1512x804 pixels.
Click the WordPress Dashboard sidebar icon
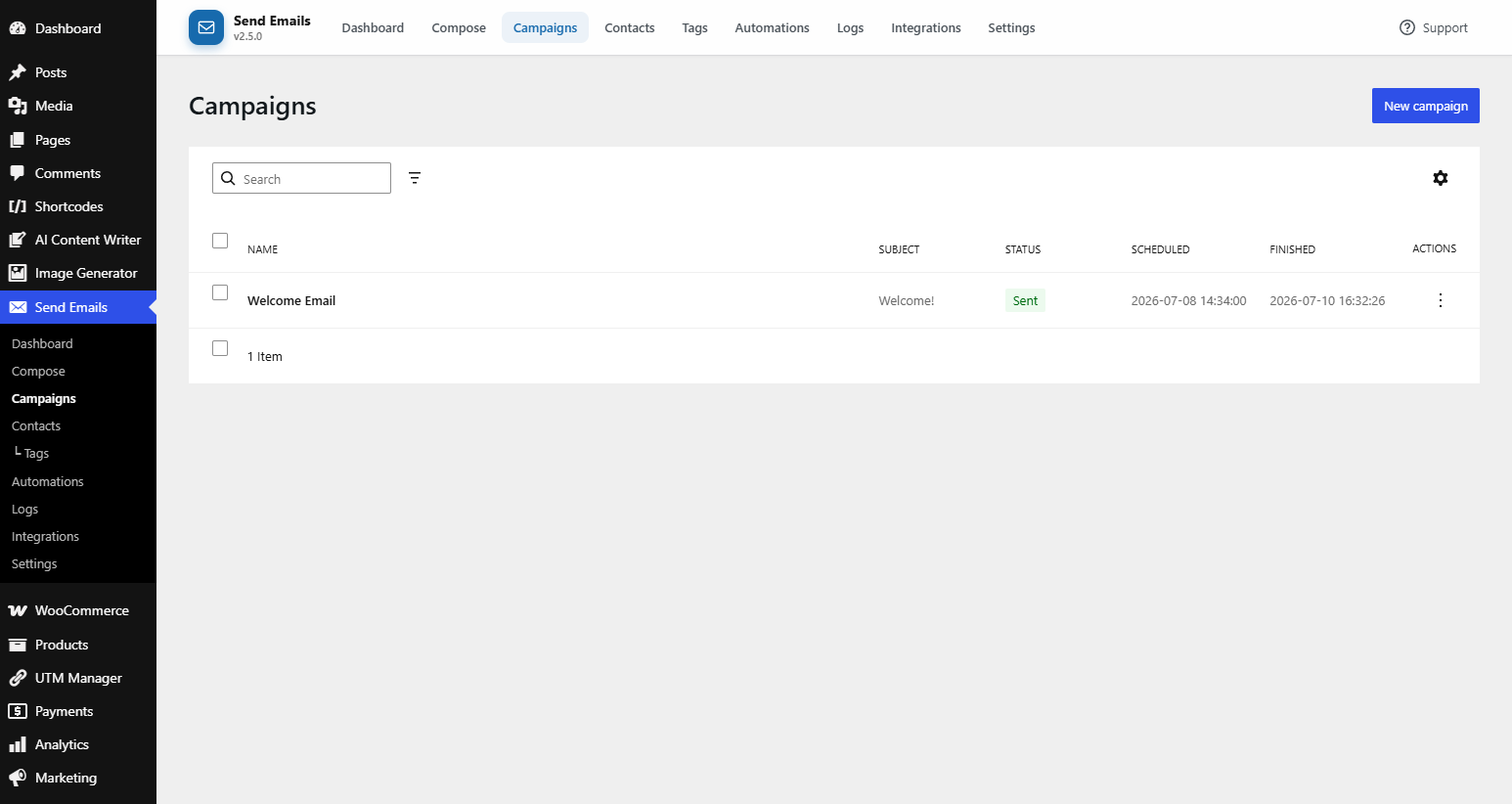(18, 28)
